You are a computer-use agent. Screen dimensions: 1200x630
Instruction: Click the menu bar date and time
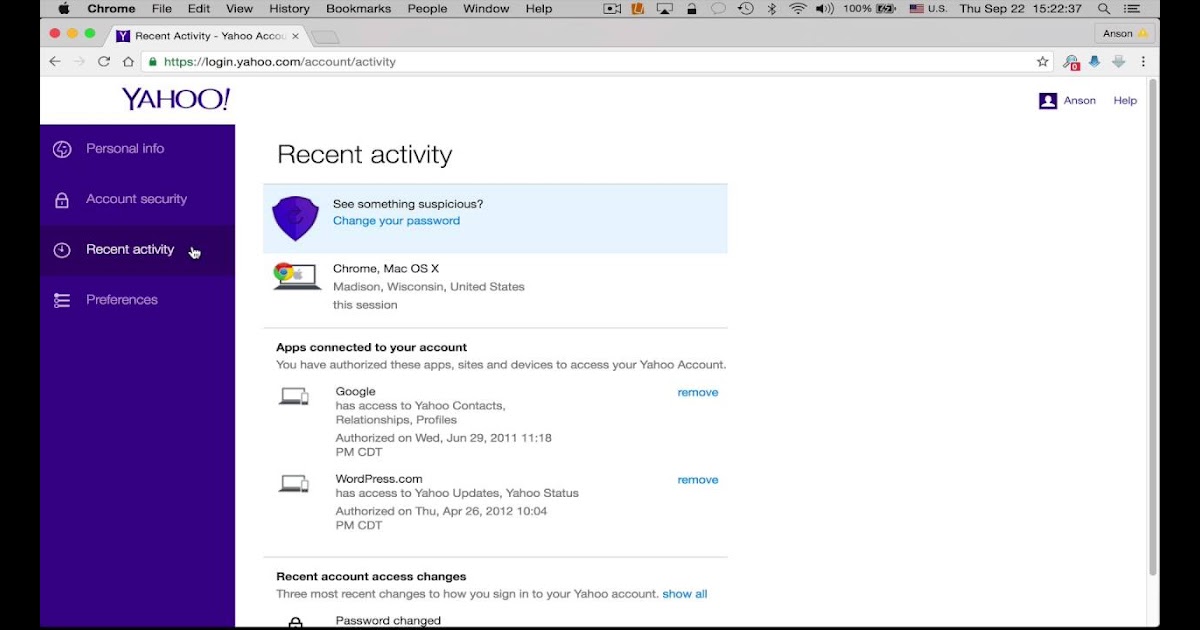1020,9
